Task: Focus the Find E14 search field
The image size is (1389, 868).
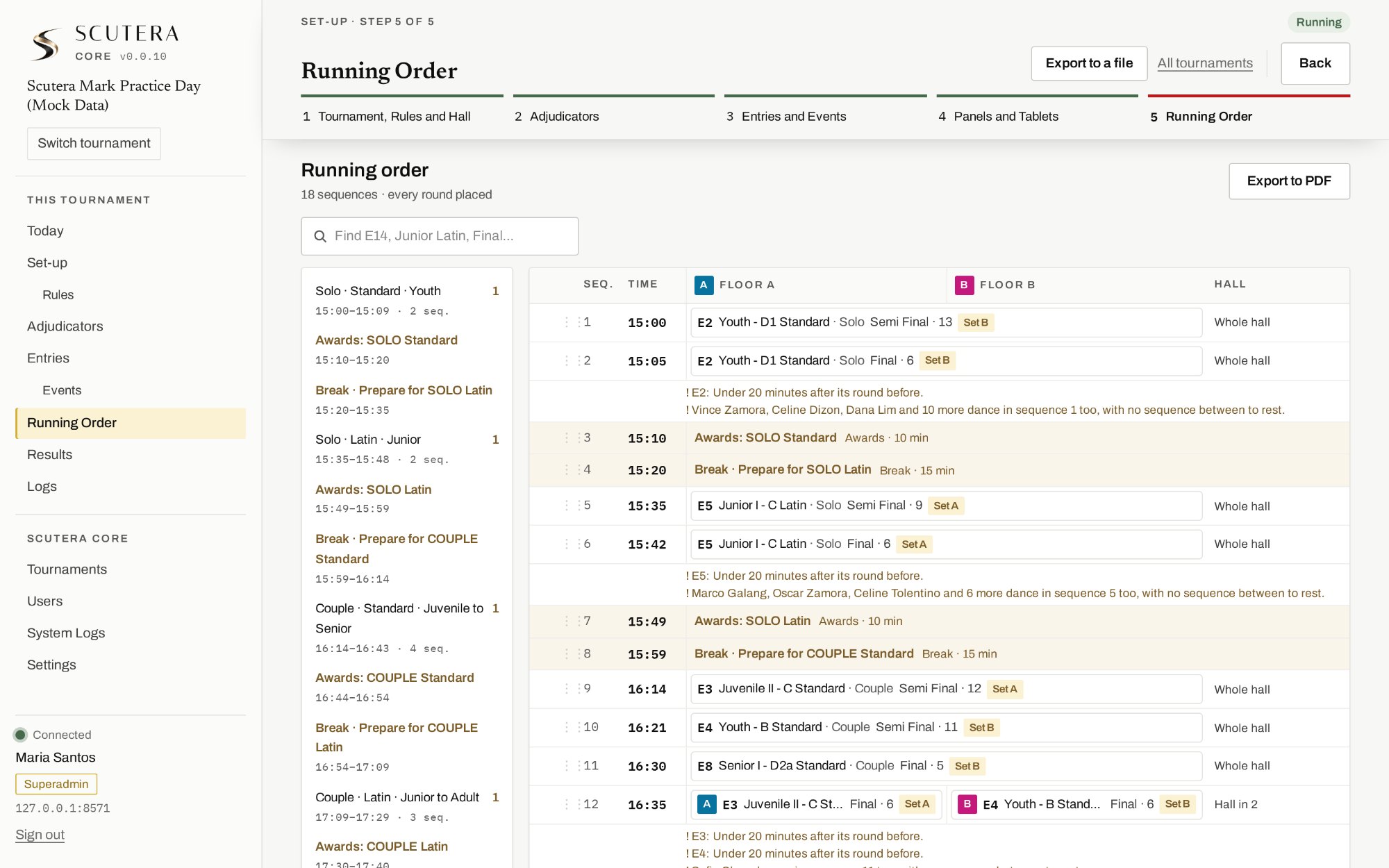Action: point(440,236)
